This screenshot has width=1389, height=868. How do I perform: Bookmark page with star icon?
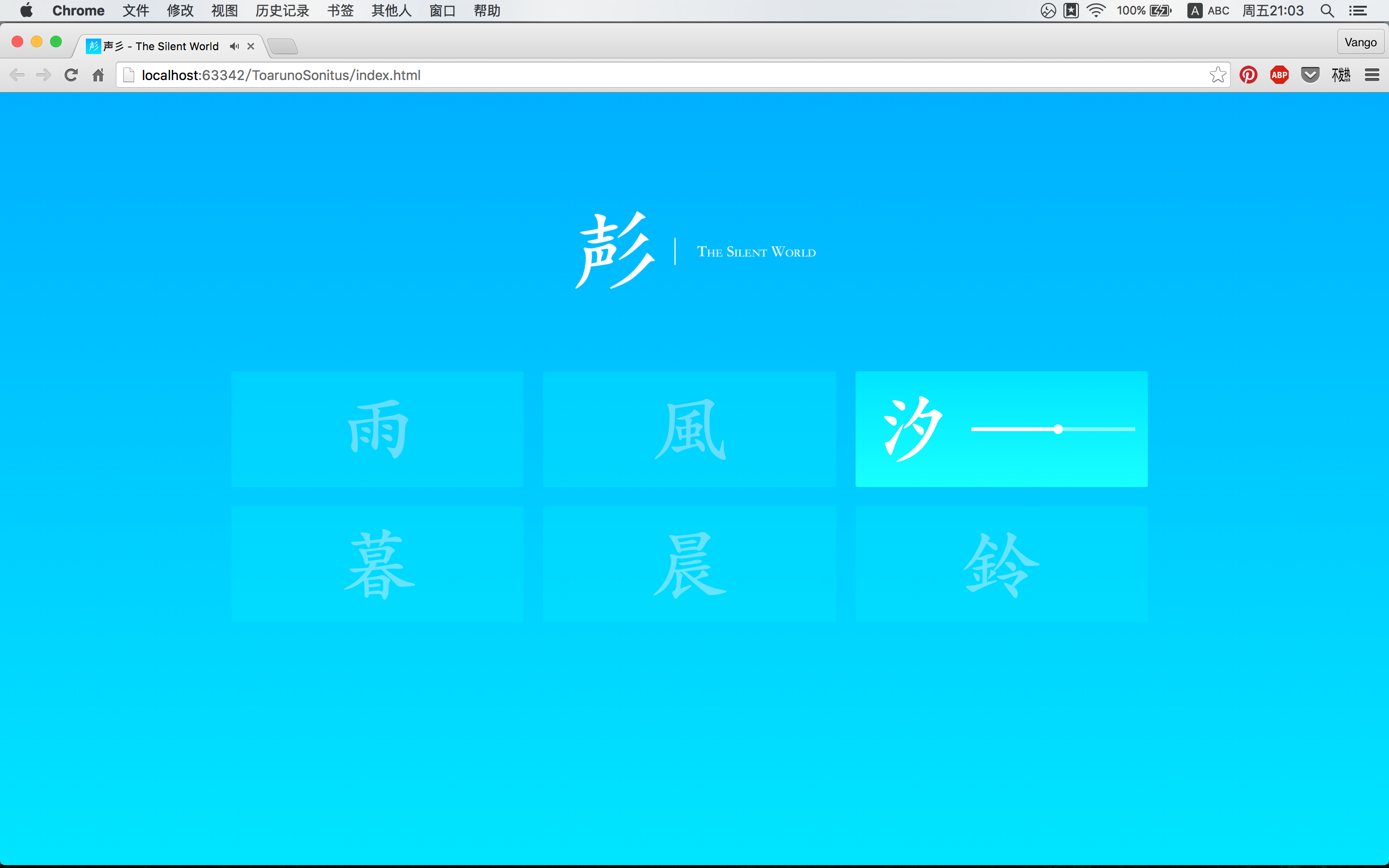(x=1217, y=75)
